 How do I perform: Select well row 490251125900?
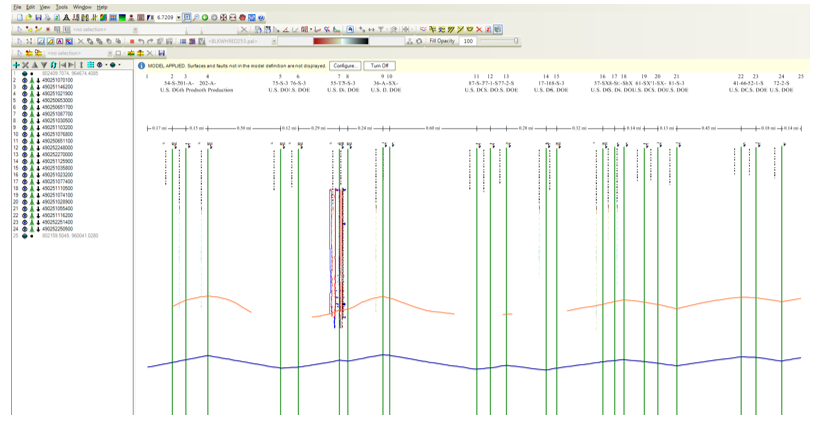click(x=58, y=161)
